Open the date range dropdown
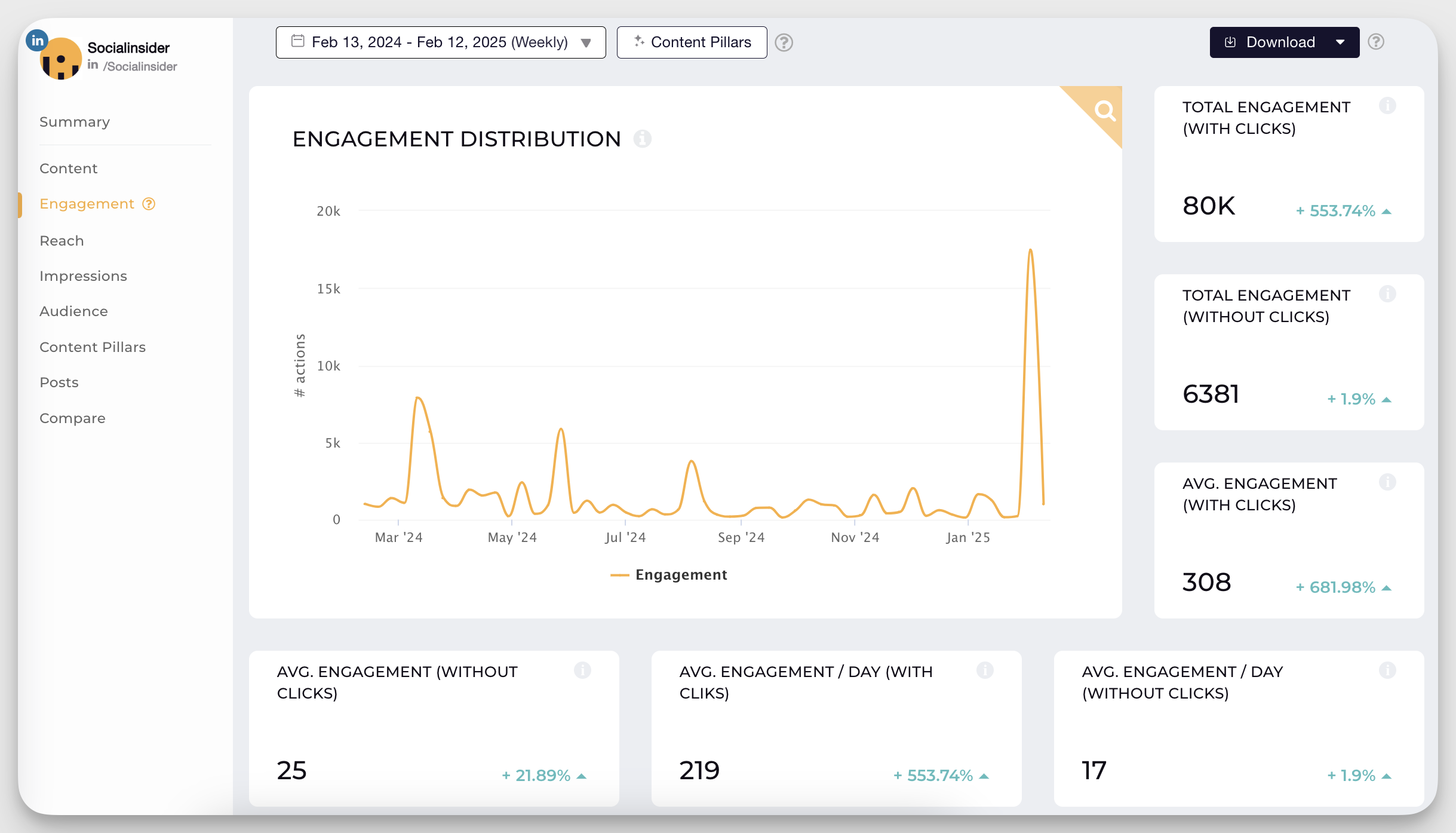The width and height of the screenshot is (1456, 833). coord(441,42)
